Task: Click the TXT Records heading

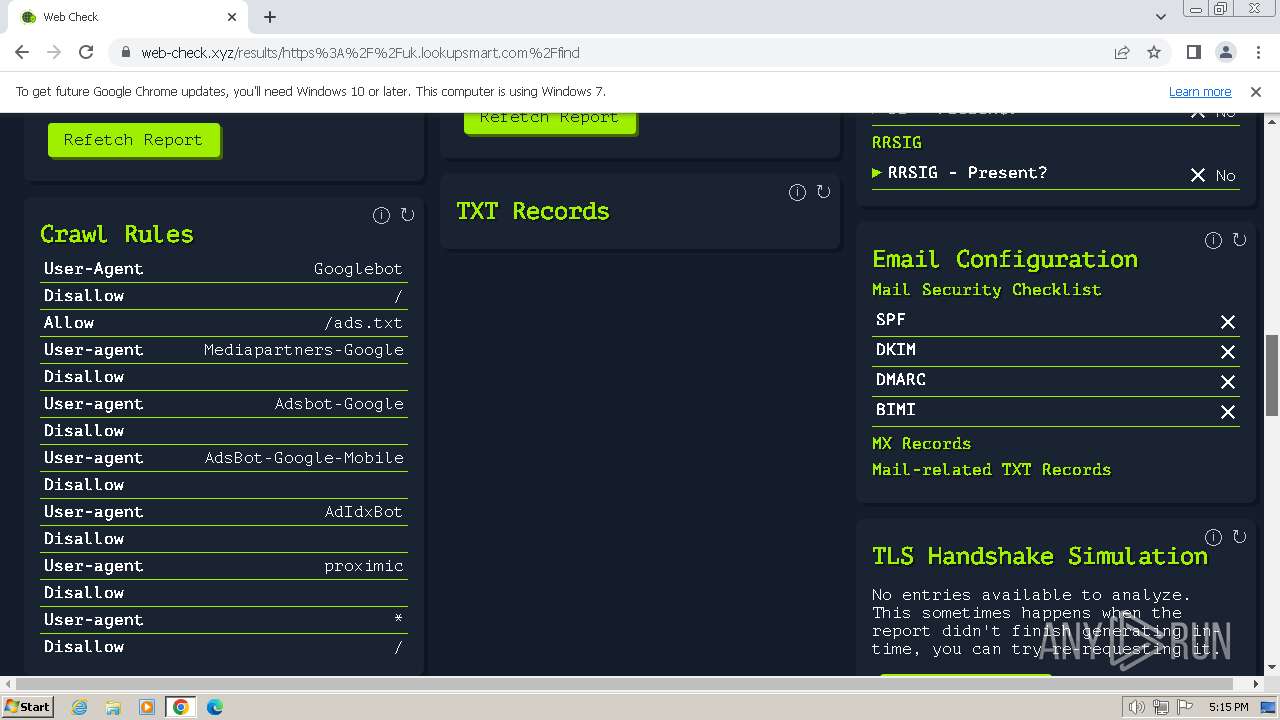Action: (x=533, y=211)
